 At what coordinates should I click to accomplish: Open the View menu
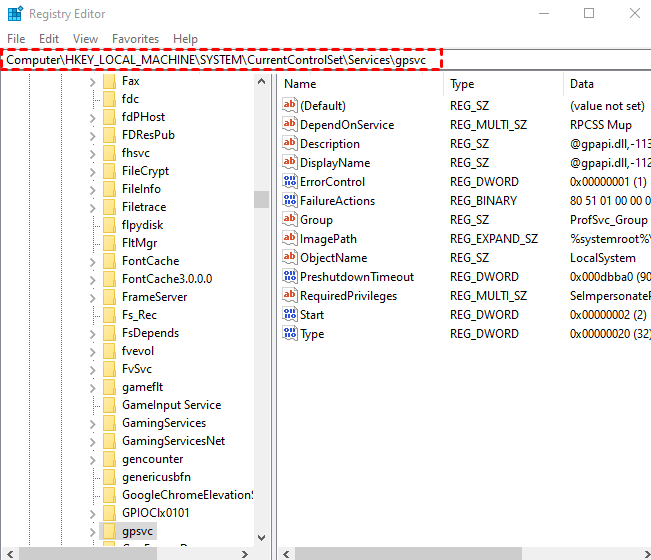[x=86, y=39]
